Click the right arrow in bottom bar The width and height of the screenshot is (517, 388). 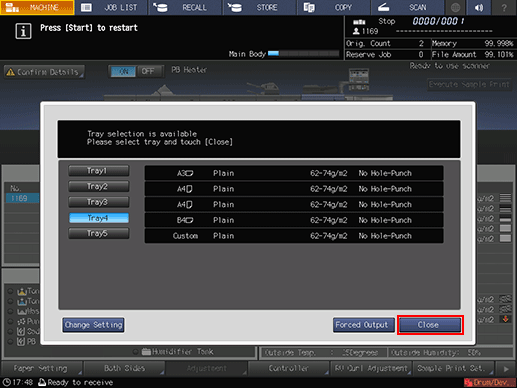[x=506, y=369]
